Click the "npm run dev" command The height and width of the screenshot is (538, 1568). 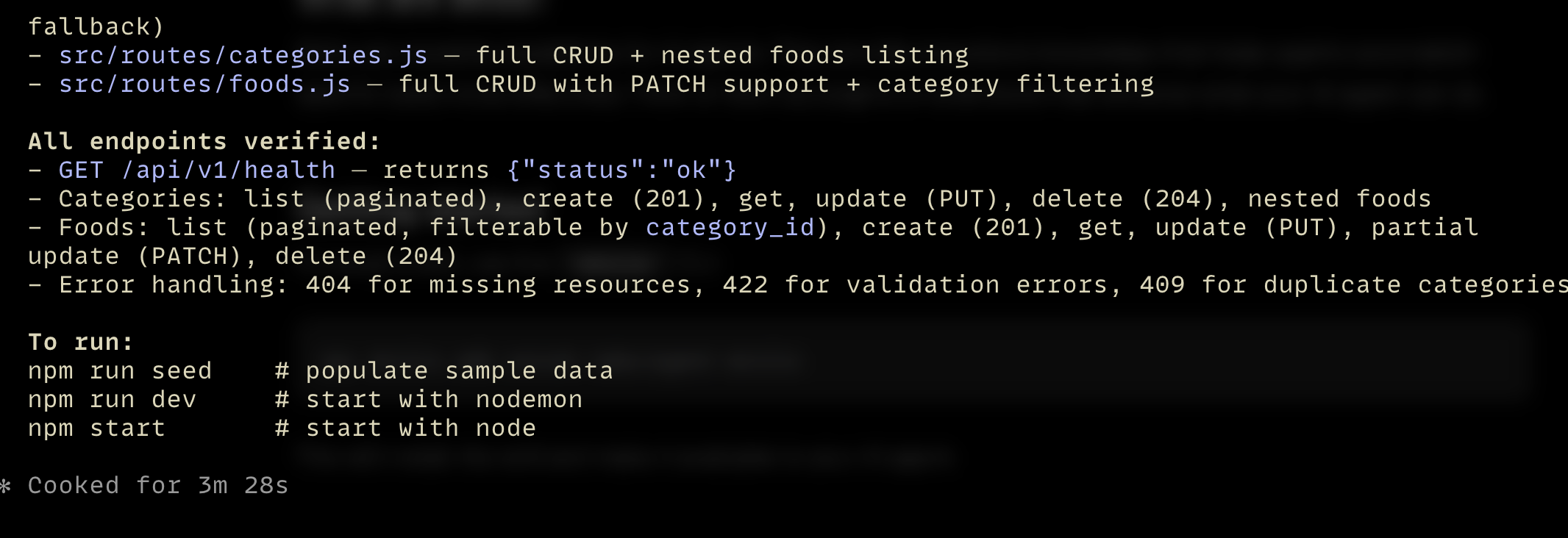pyautogui.click(x=112, y=400)
